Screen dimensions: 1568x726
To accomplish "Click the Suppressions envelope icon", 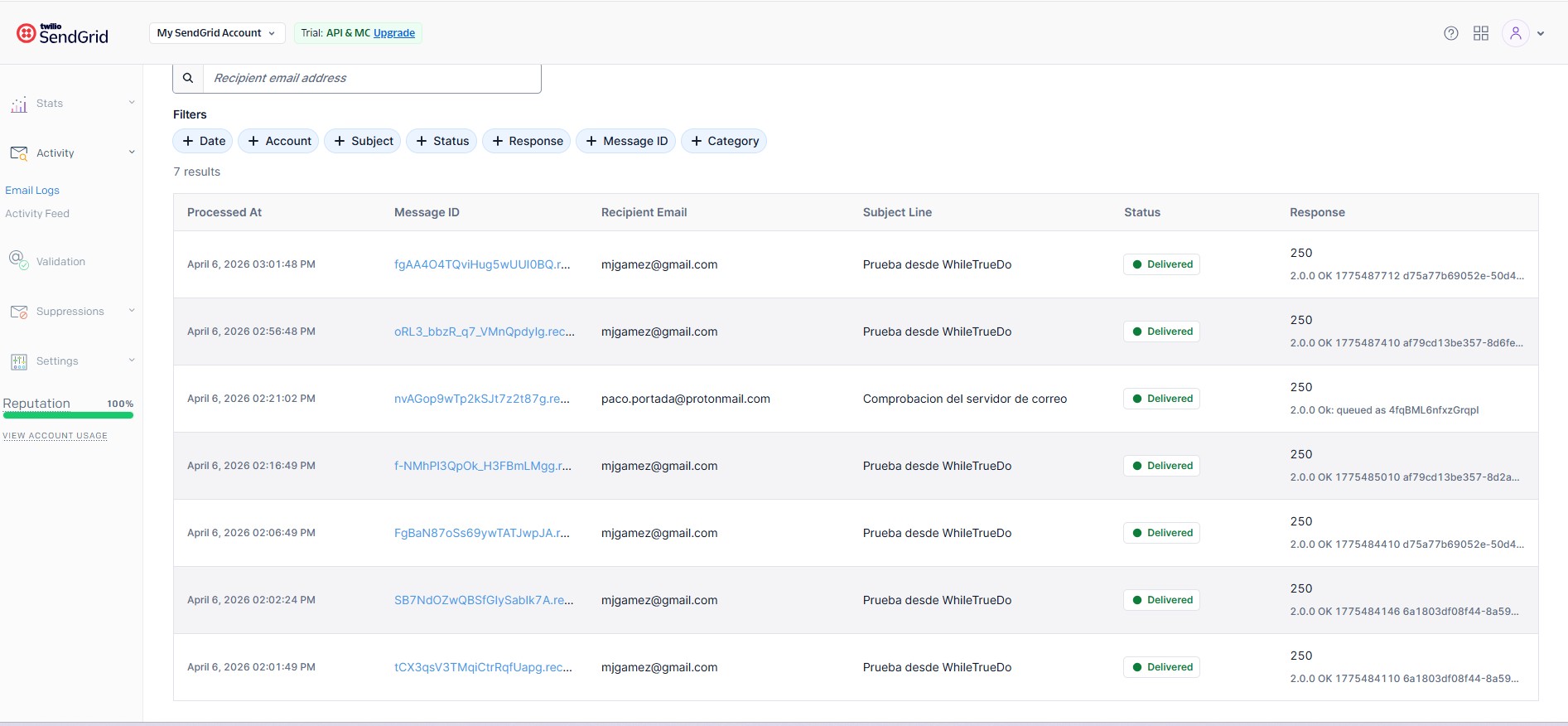I will [19, 312].
